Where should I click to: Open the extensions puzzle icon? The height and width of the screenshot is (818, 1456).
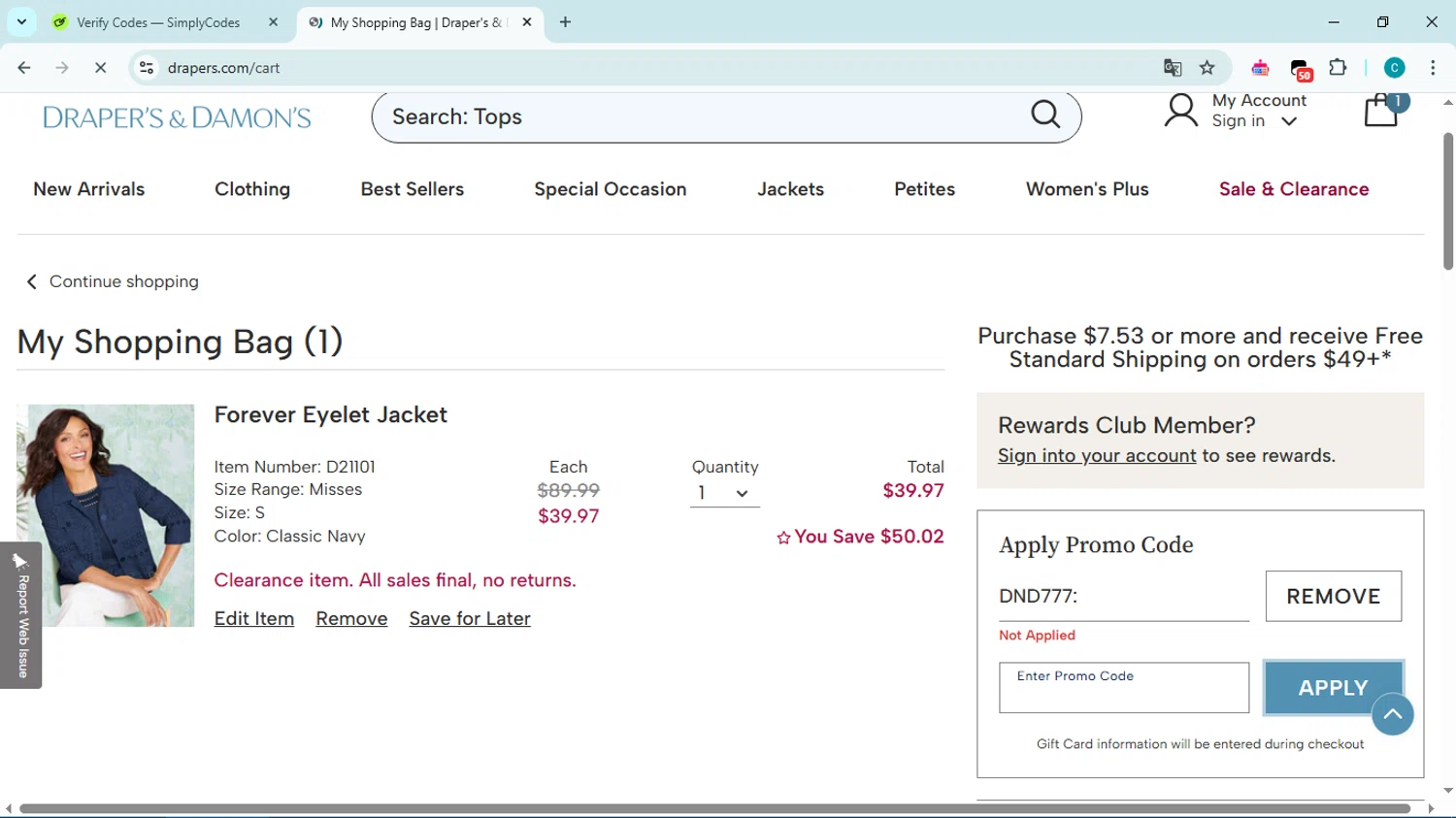1339,68
